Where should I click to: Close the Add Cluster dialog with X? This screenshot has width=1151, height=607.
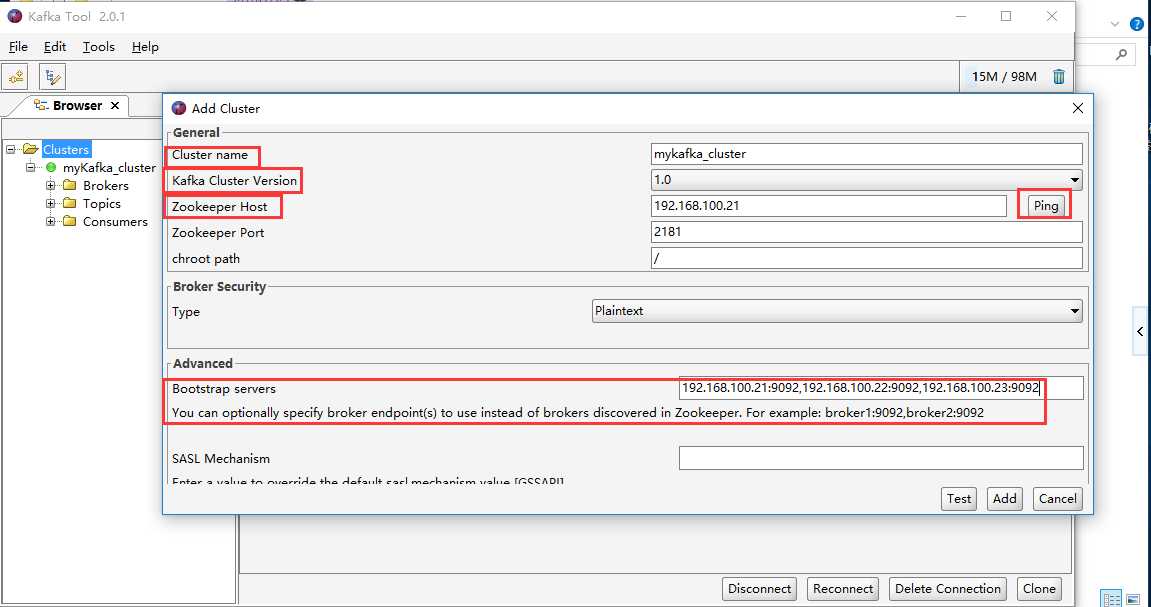(x=1078, y=108)
